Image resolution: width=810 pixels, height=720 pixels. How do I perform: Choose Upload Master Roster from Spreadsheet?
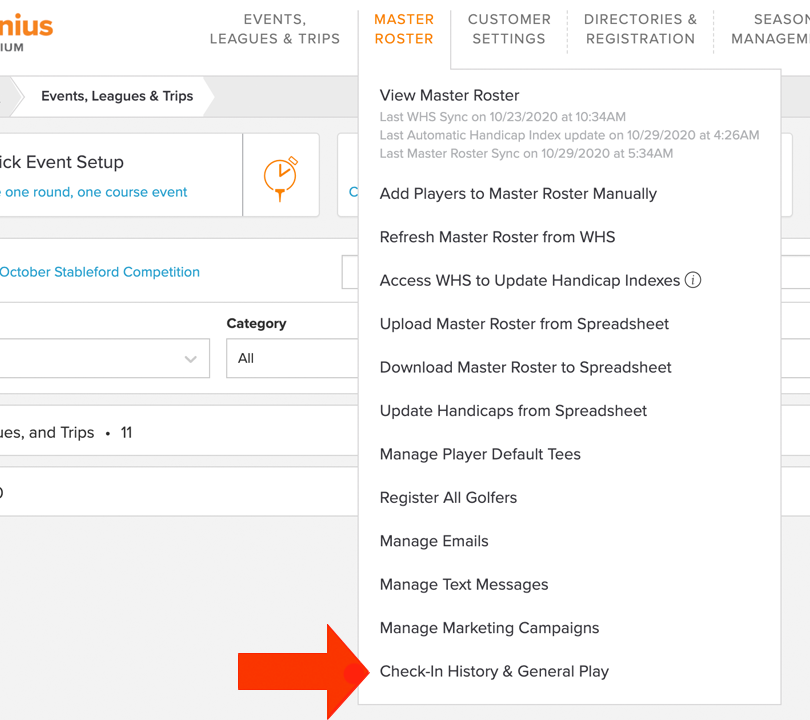pyautogui.click(x=524, y=324)
